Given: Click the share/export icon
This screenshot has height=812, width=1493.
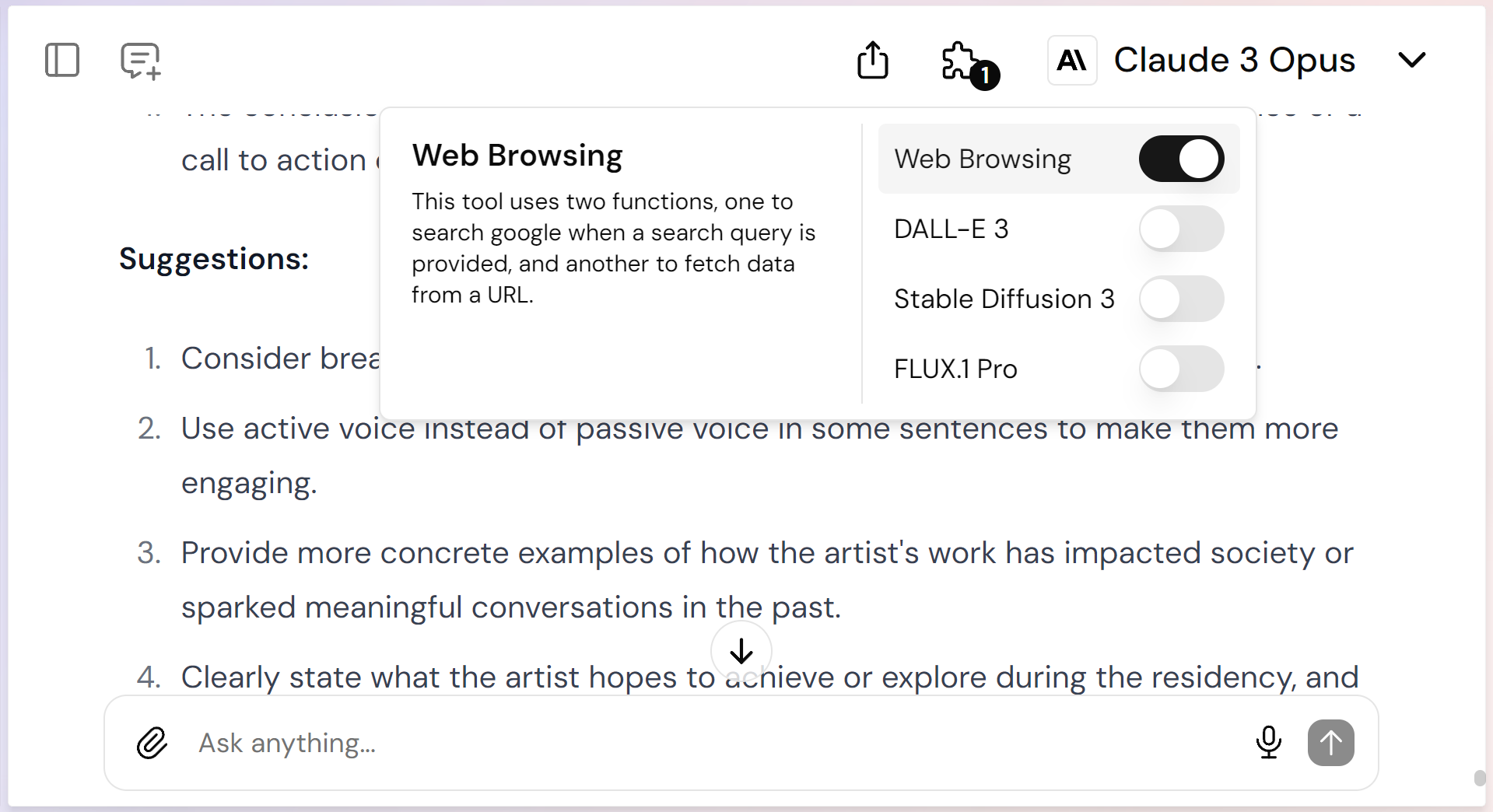Looking at the screenshot, I should point(872,60).
